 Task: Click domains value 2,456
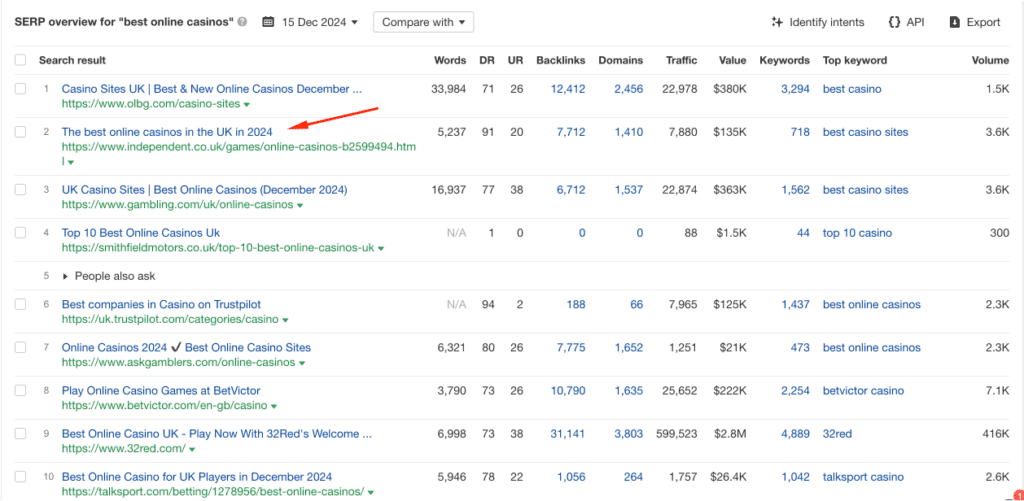[x=628, y=89]
